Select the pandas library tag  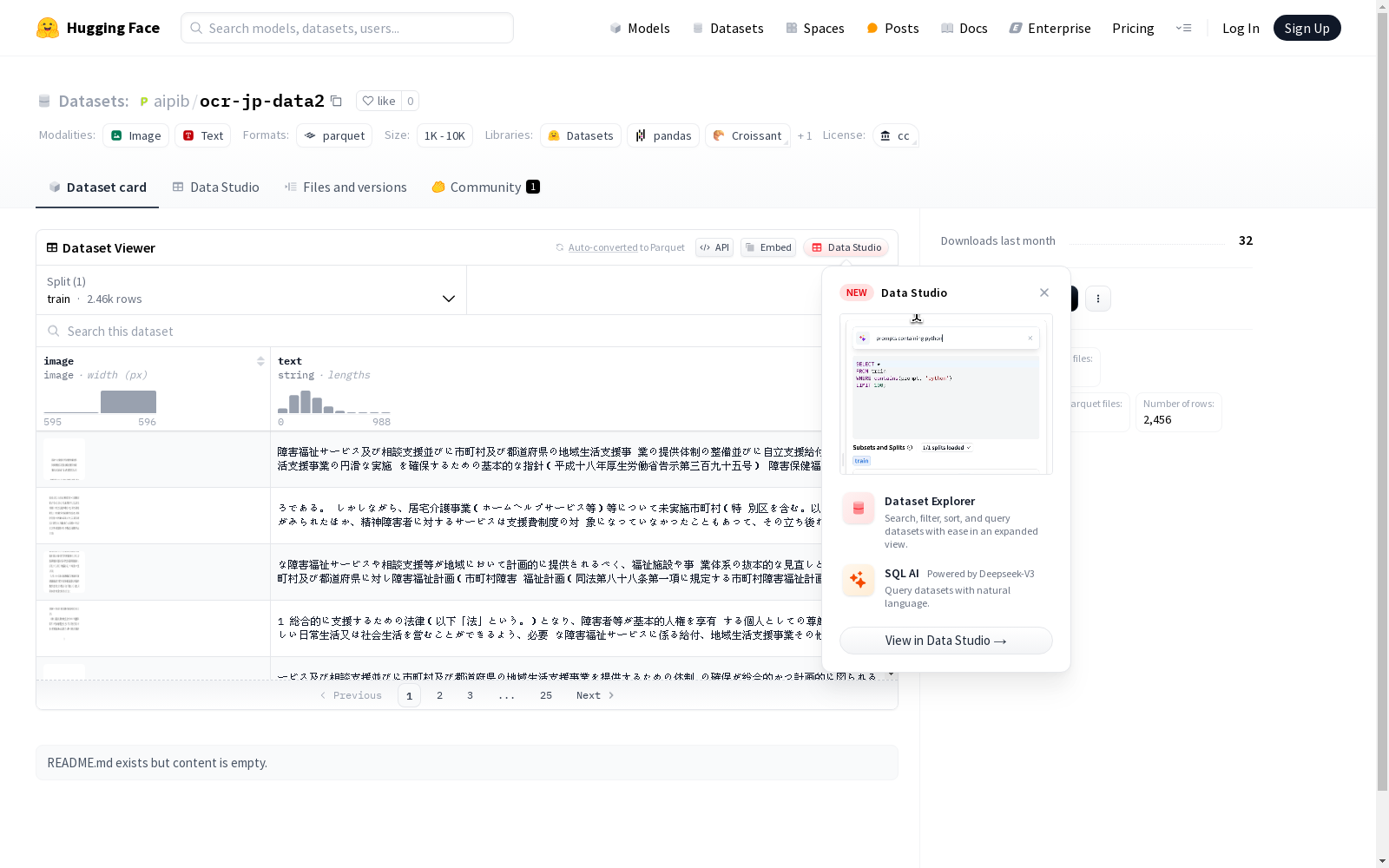pos(663,135)
